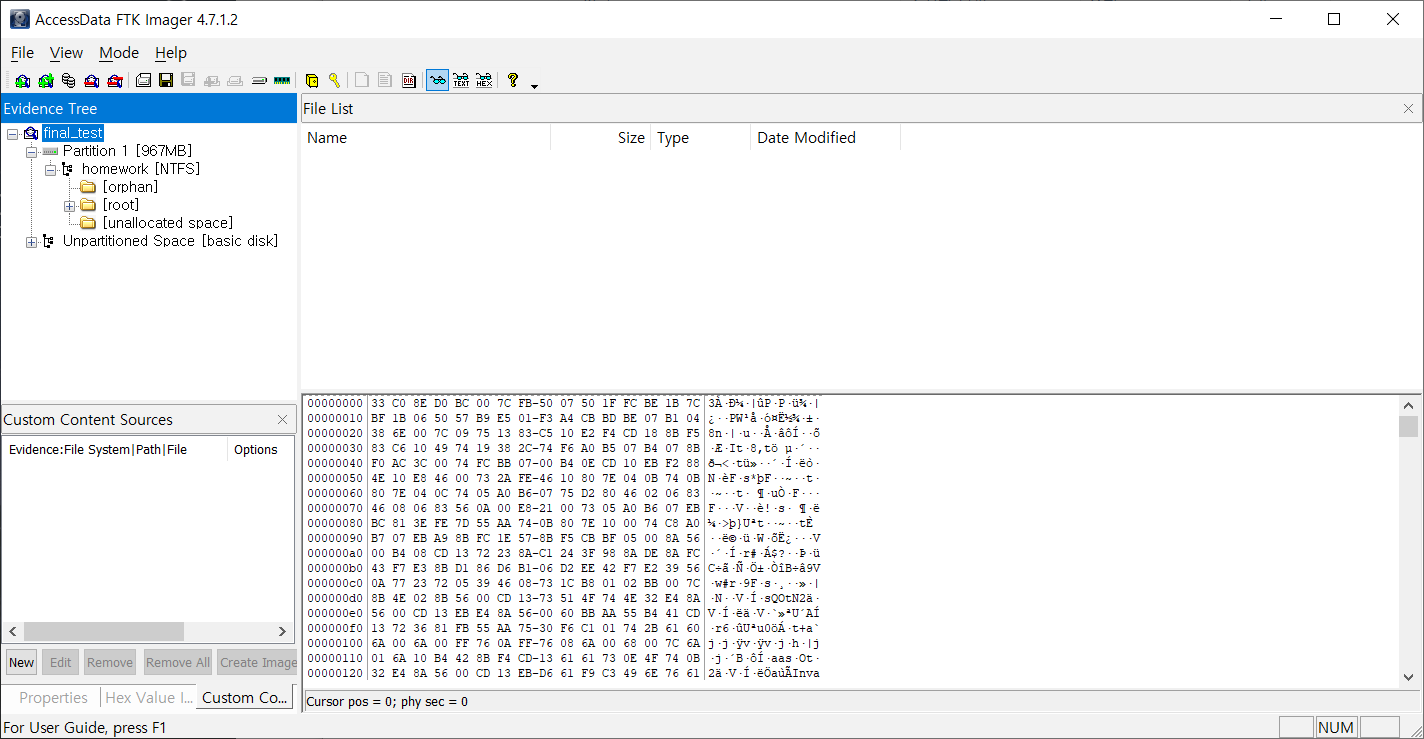Click the custom content horizontal scrollbar thumb

tap(104, 632)
